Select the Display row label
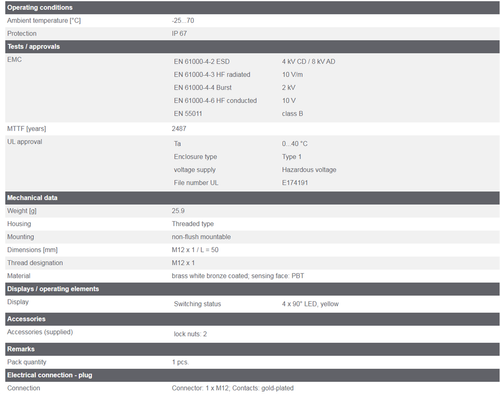This screenshot has height=394, width=500. click(18, 302)
